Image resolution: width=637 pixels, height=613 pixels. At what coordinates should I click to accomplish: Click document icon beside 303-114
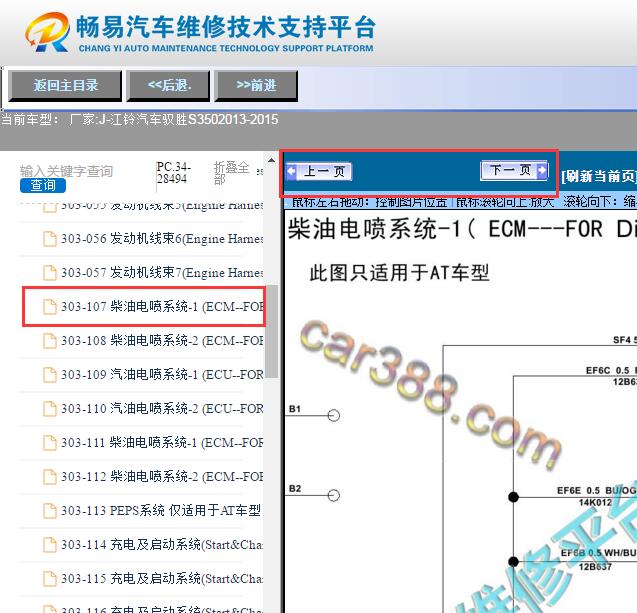coord(50,545)
